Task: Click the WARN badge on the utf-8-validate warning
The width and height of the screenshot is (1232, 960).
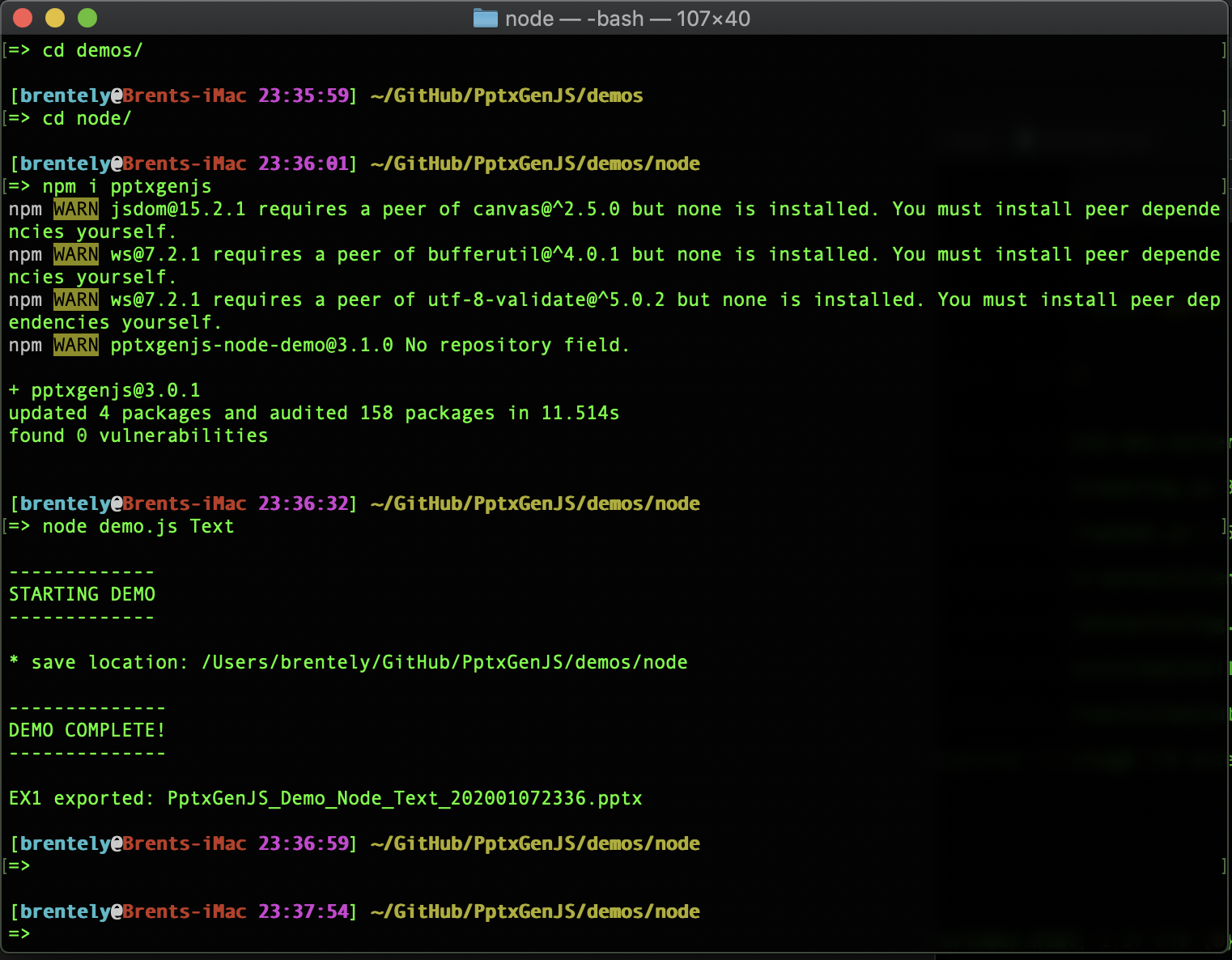Action: [75, 299]
